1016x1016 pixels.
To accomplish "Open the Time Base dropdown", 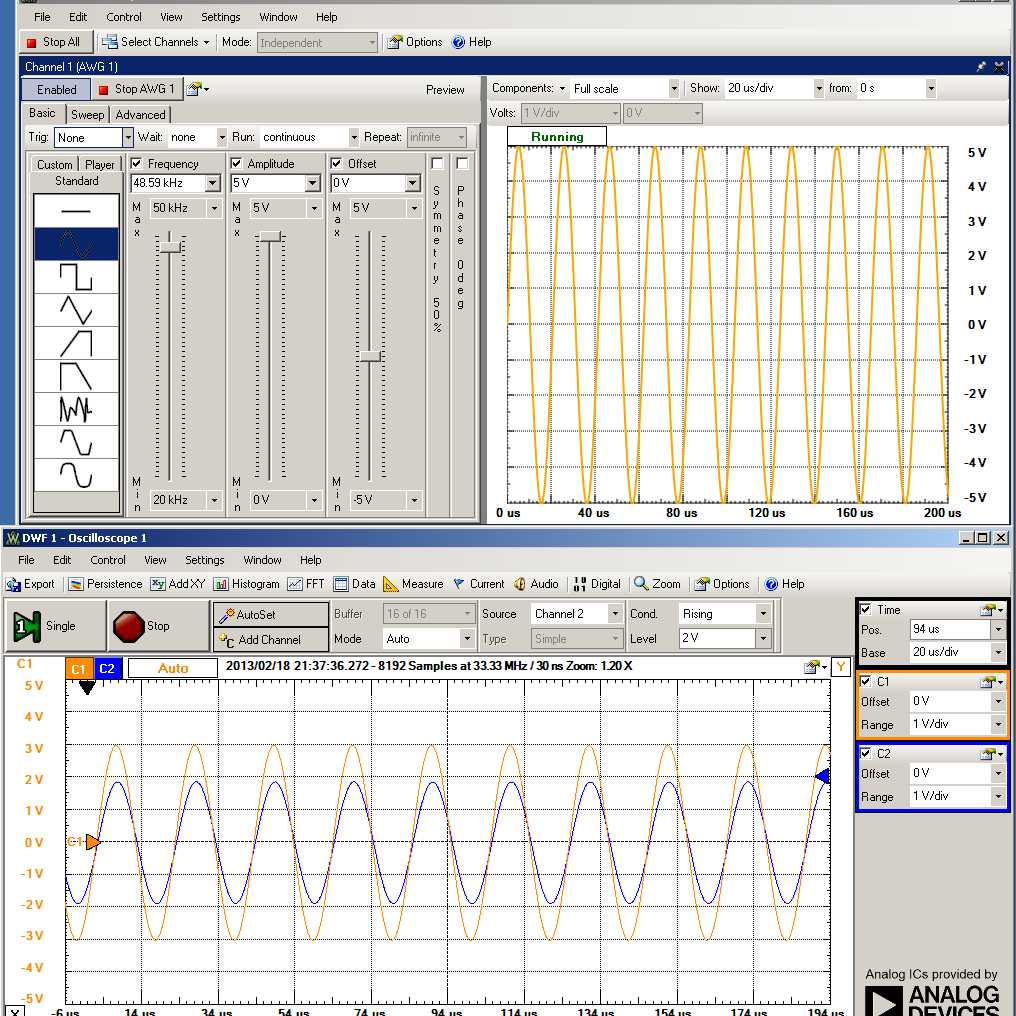I will [997, 652].
